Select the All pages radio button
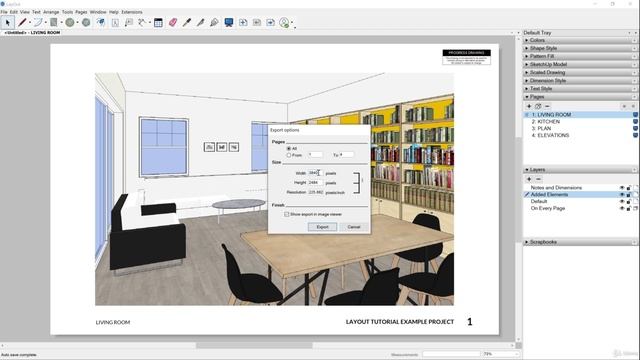The image size is (640, 360). click(289, 149)
